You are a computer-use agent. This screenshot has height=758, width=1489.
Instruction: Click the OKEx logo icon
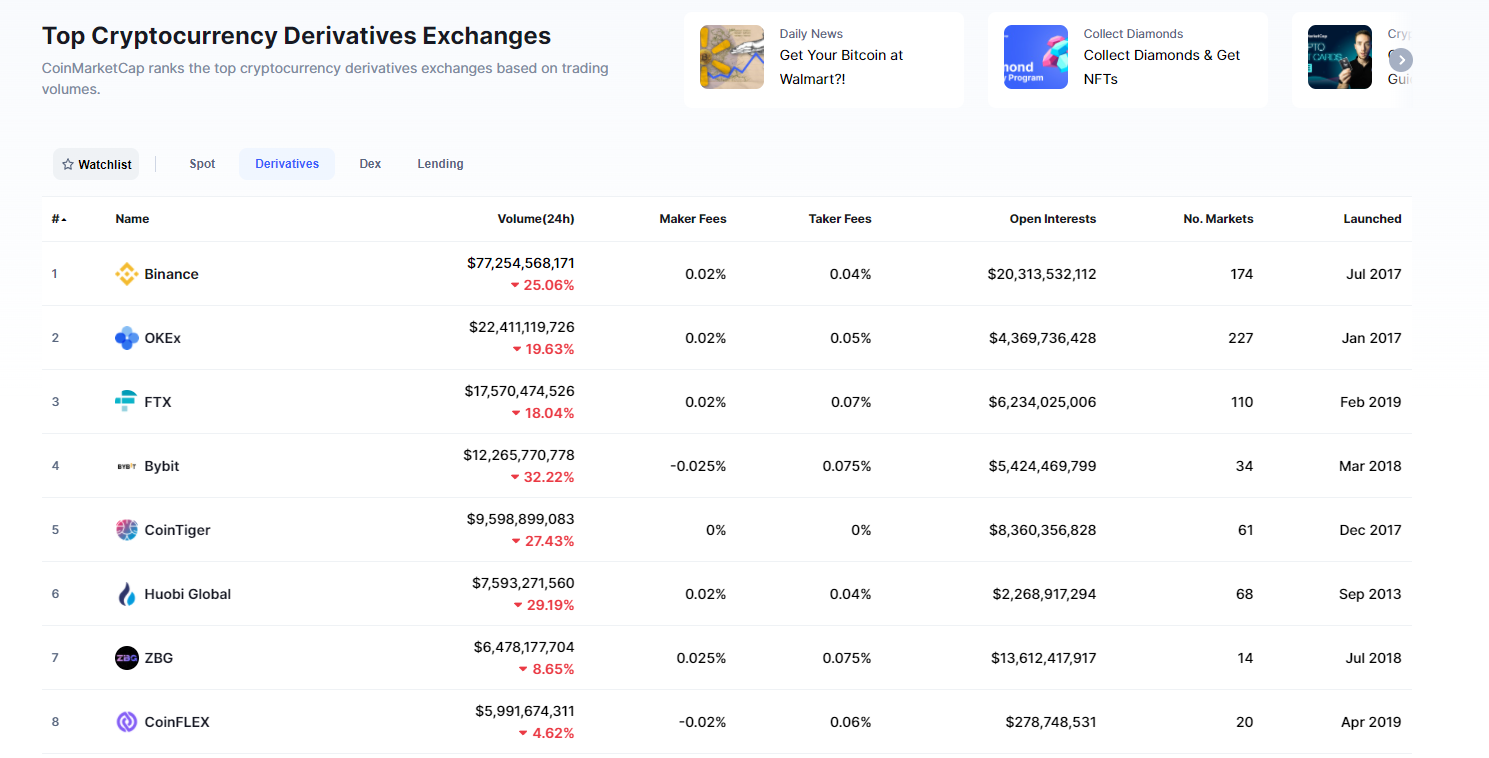126,338
